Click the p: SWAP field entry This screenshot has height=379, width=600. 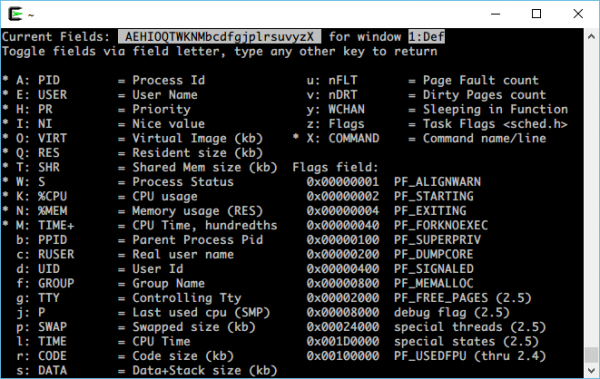pyautogui.click(x=136, y=327)
